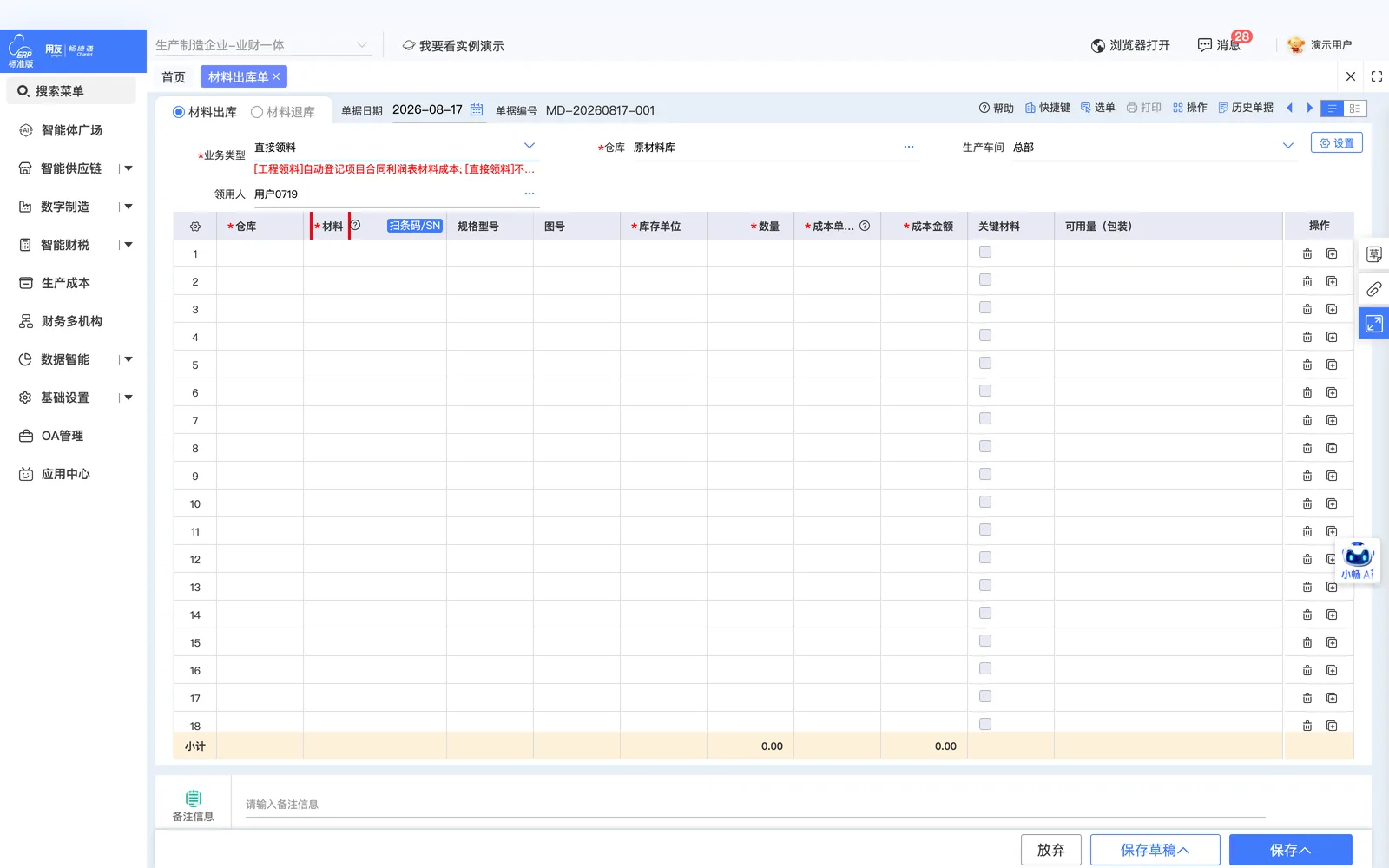Expand the 生产车间 dropdown showing 总部
Viewport: 1389px width, 868px height.
tap(1288, 146)
